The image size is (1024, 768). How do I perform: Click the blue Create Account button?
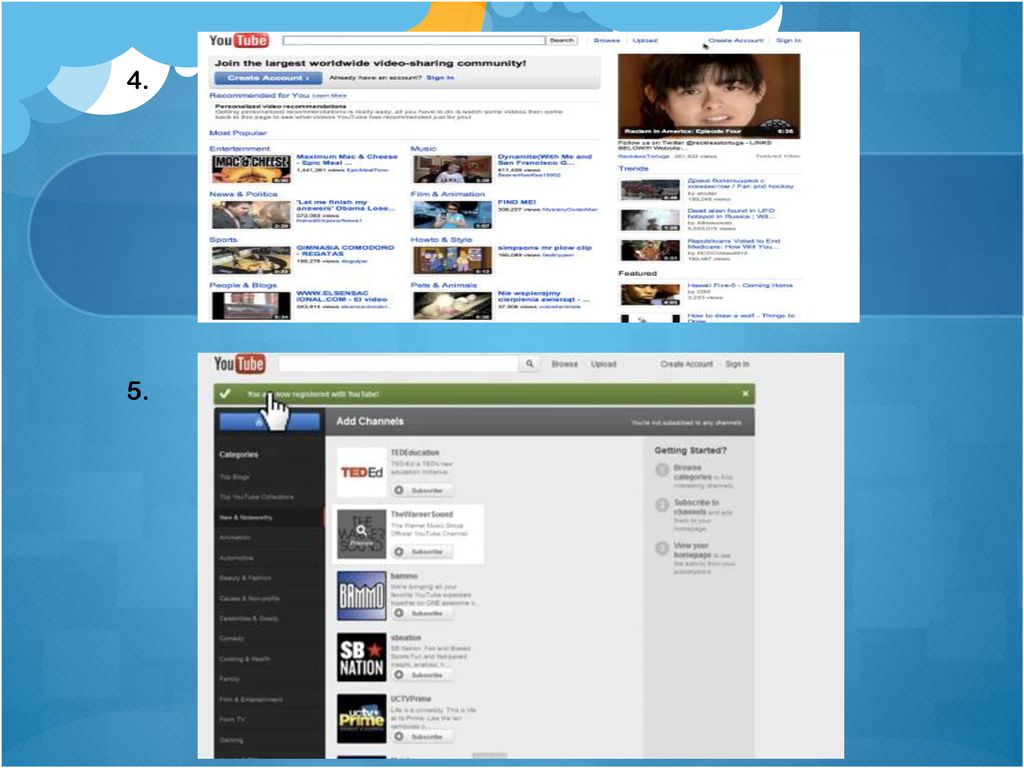tap(268, 78)
